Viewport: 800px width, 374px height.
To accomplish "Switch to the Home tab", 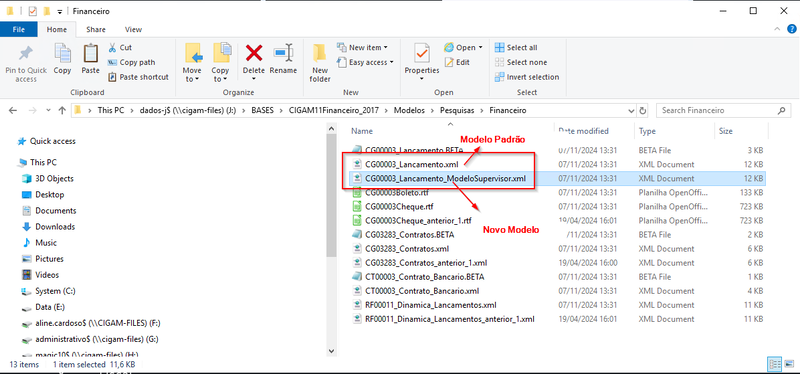I will [x=57, y=30].
